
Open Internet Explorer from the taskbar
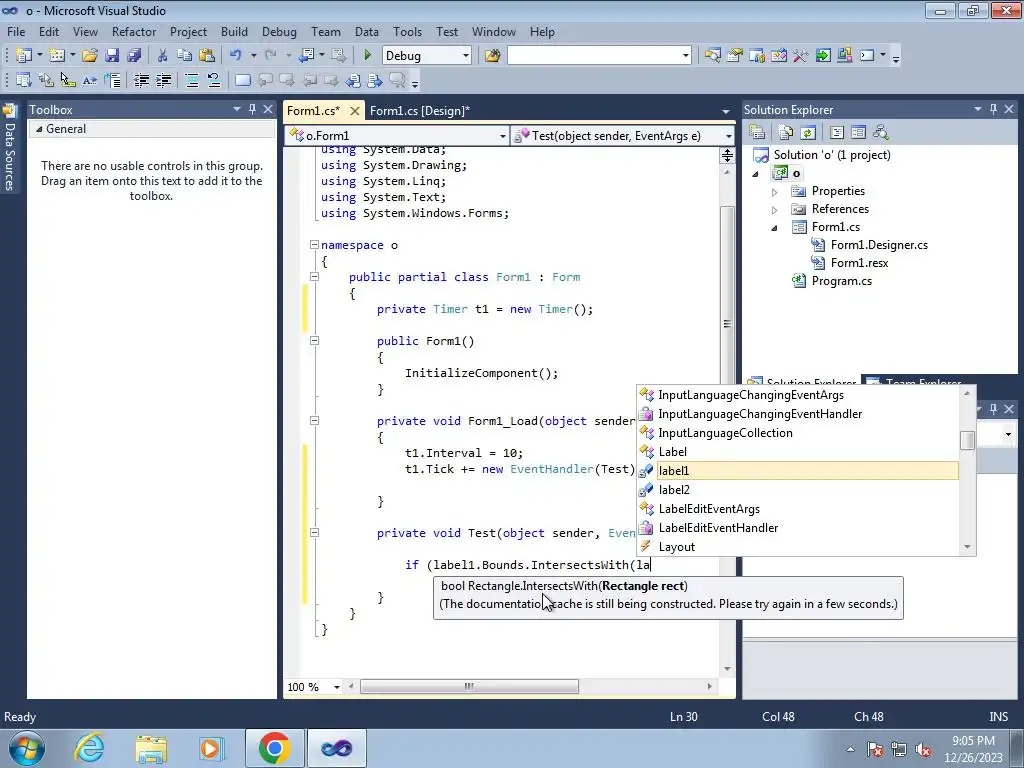[89, 748]
